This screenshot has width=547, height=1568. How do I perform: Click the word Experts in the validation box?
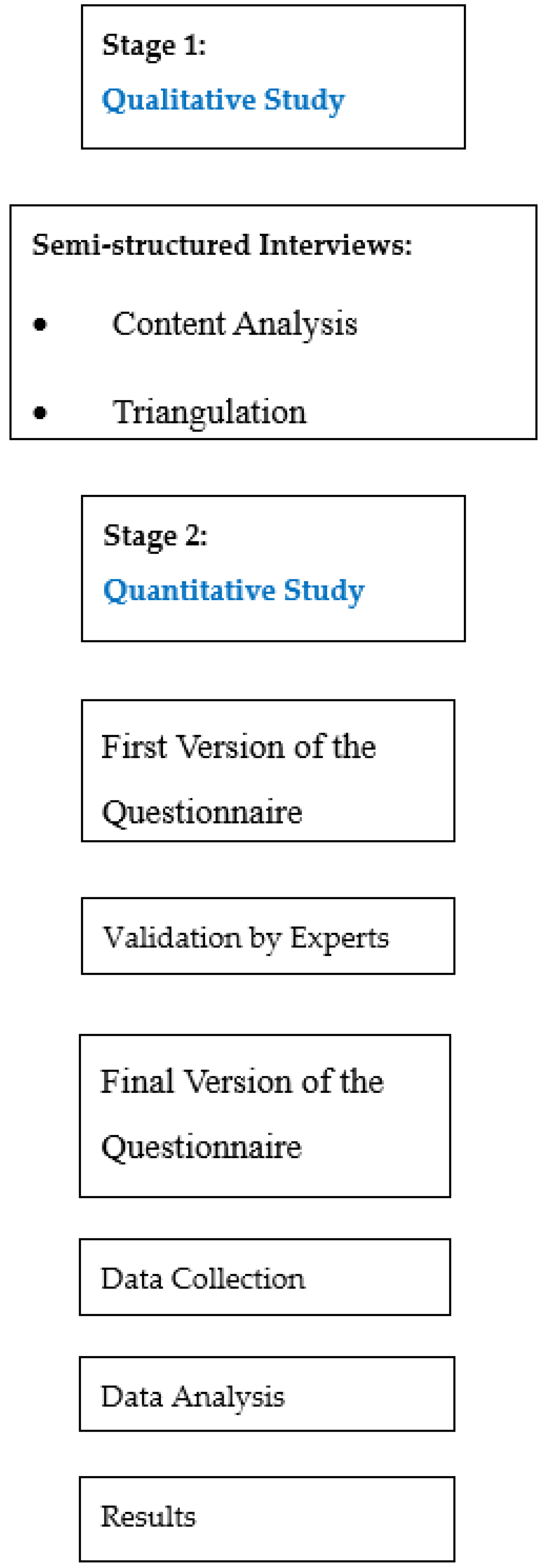click(x=339, y=938)
